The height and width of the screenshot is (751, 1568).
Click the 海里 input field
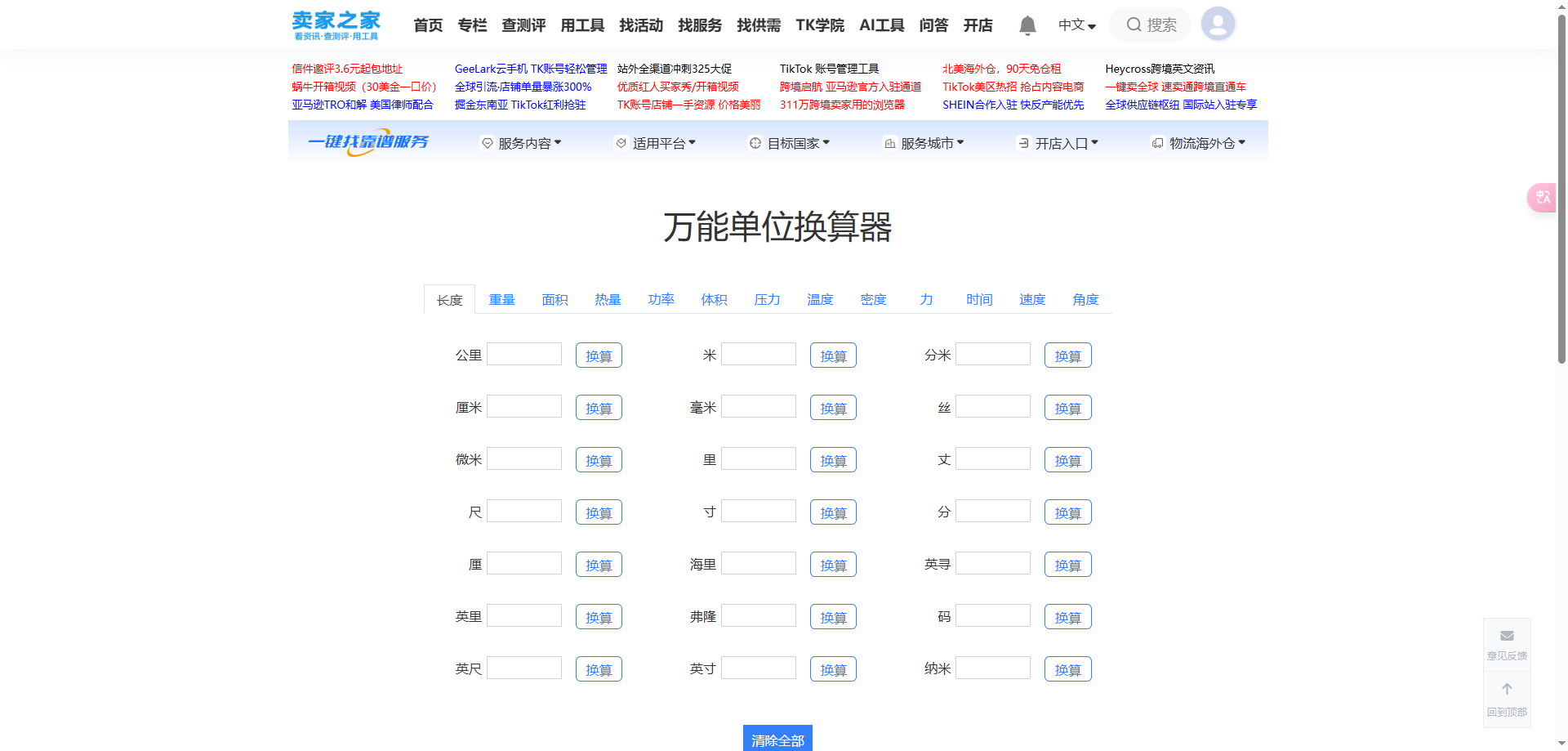tap(758, 563)
